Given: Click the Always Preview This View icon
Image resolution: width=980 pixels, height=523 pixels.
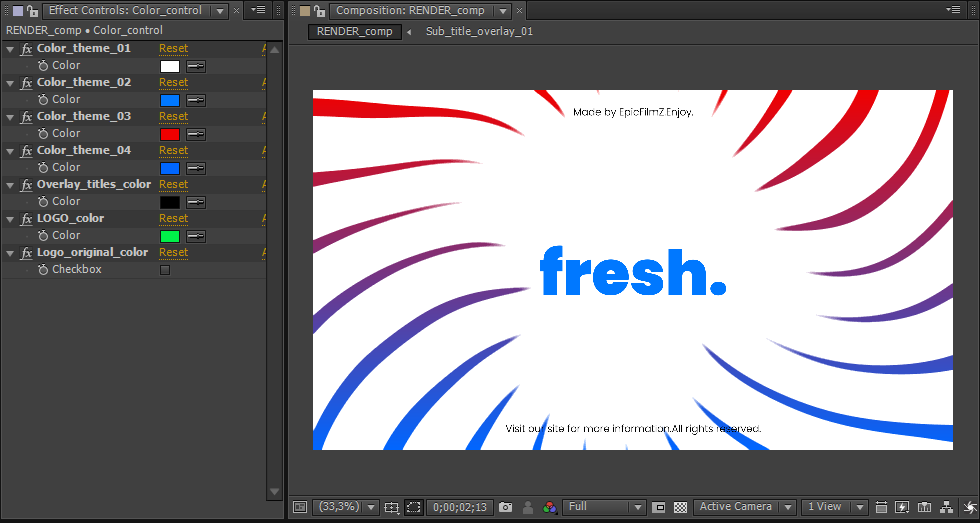Looking at the screenshot, I should [x=300, y=507].
